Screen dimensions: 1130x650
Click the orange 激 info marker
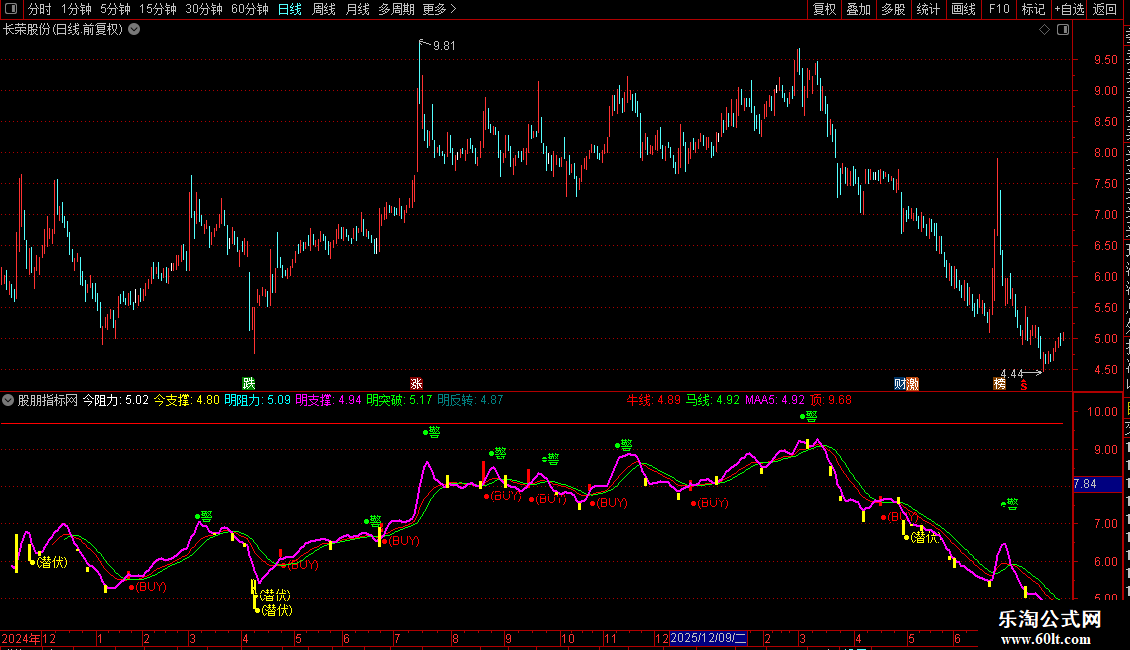point(912,383)
